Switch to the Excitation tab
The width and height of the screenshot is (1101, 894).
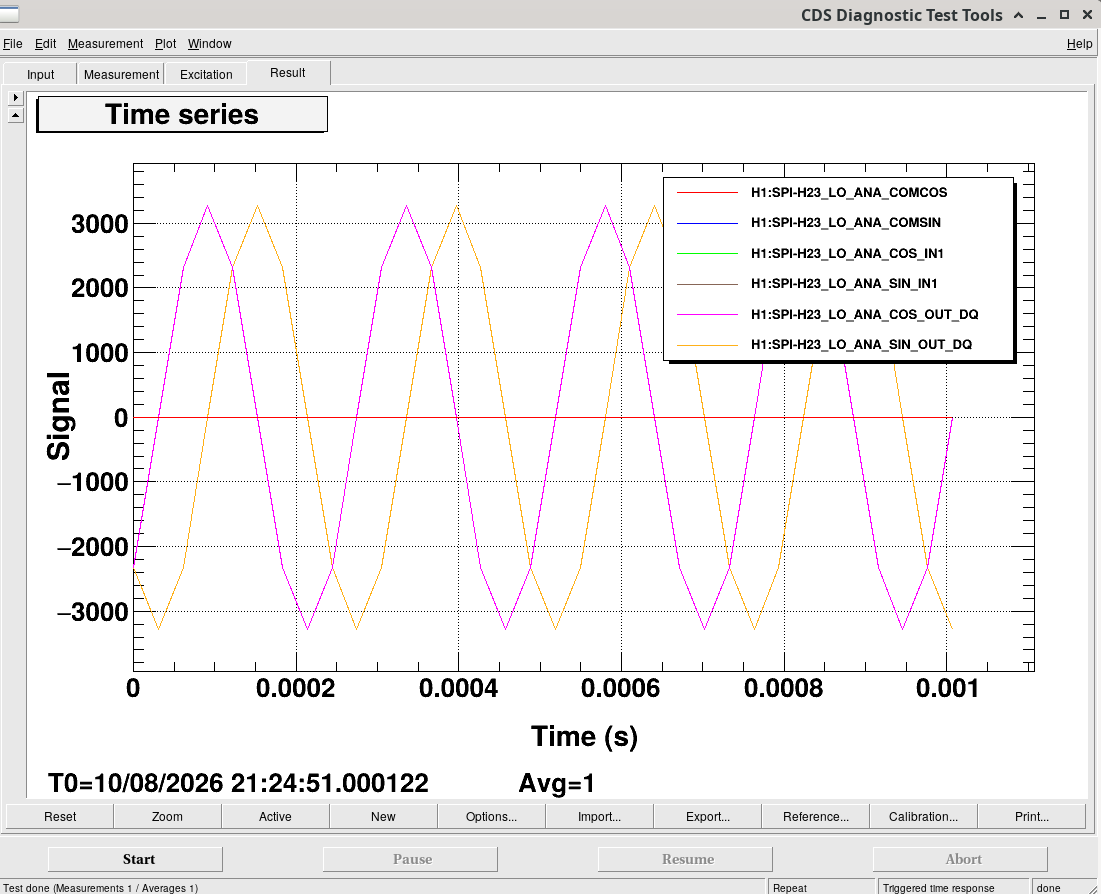click(x=206, y=74)
